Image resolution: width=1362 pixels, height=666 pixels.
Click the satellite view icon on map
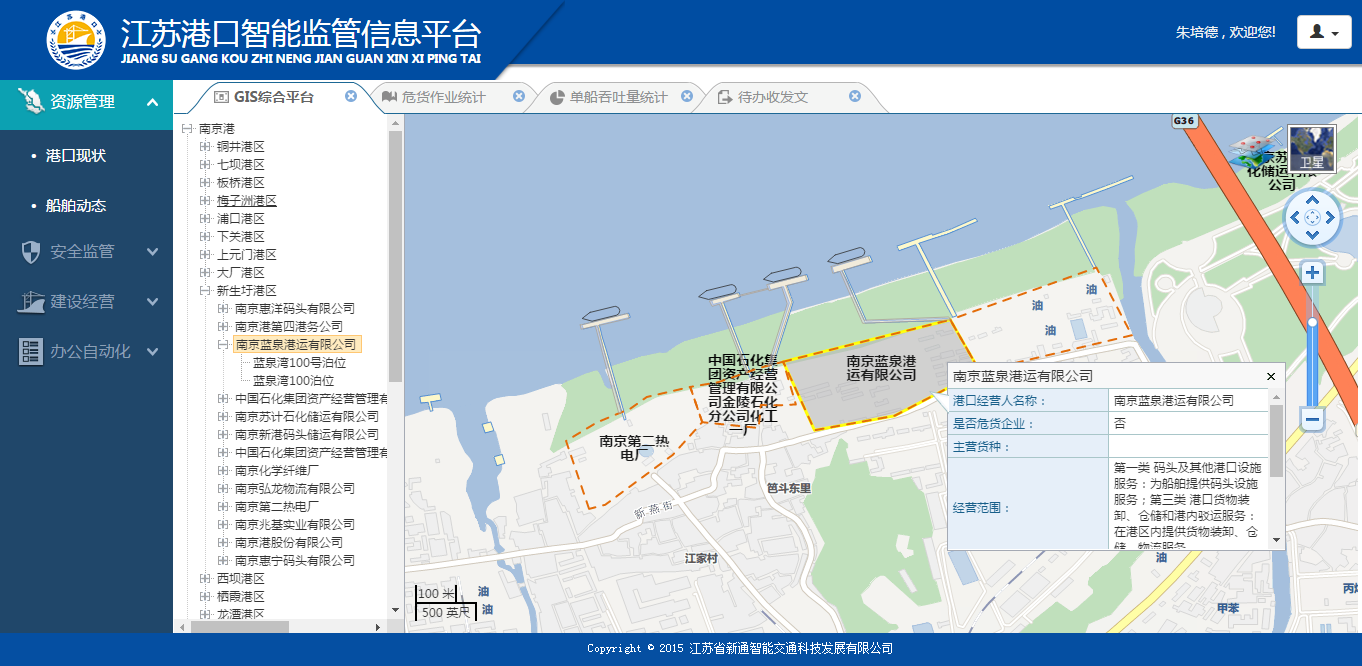click(1311, 148)
